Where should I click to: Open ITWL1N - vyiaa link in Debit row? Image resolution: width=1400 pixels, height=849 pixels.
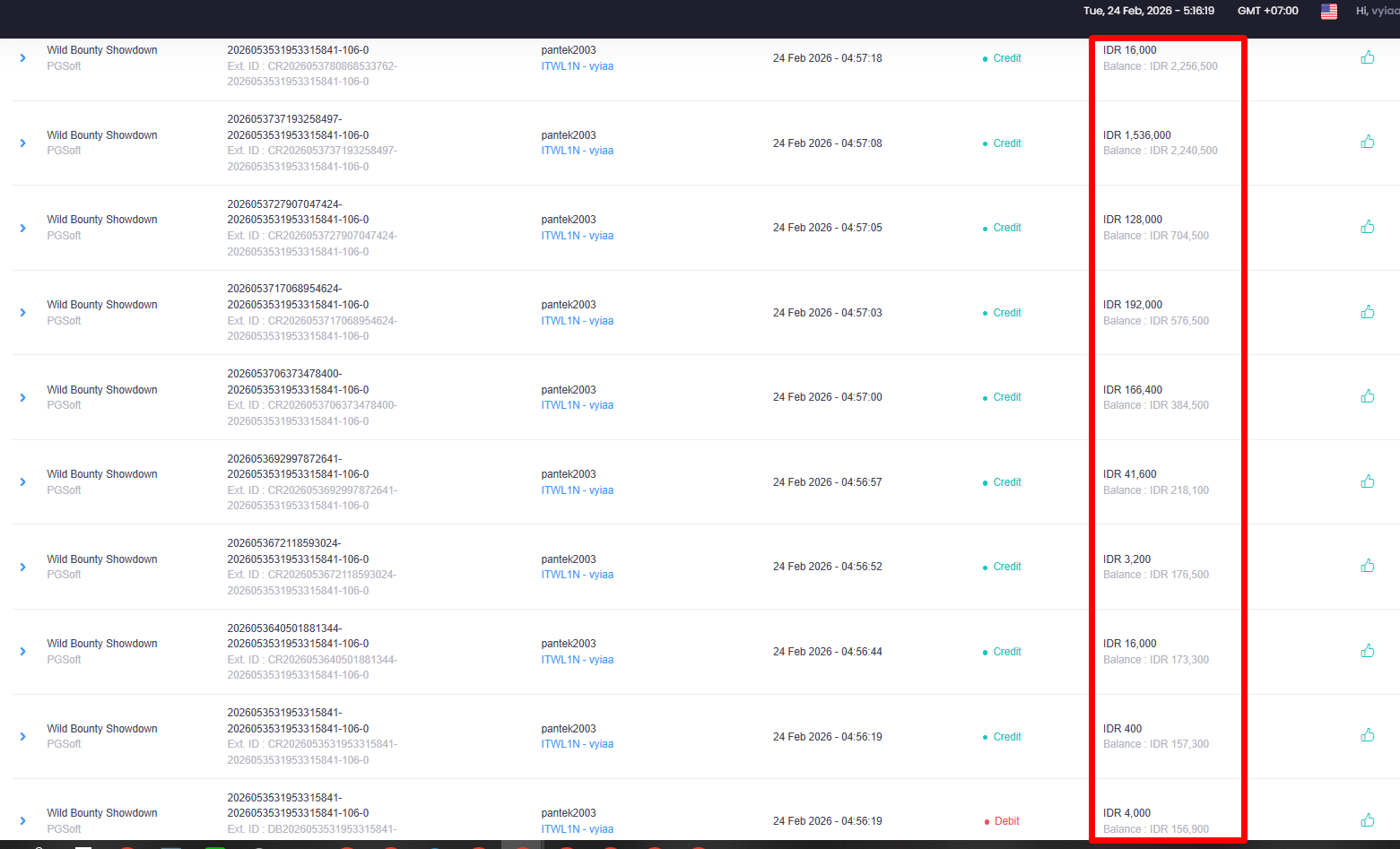point(578,829)
